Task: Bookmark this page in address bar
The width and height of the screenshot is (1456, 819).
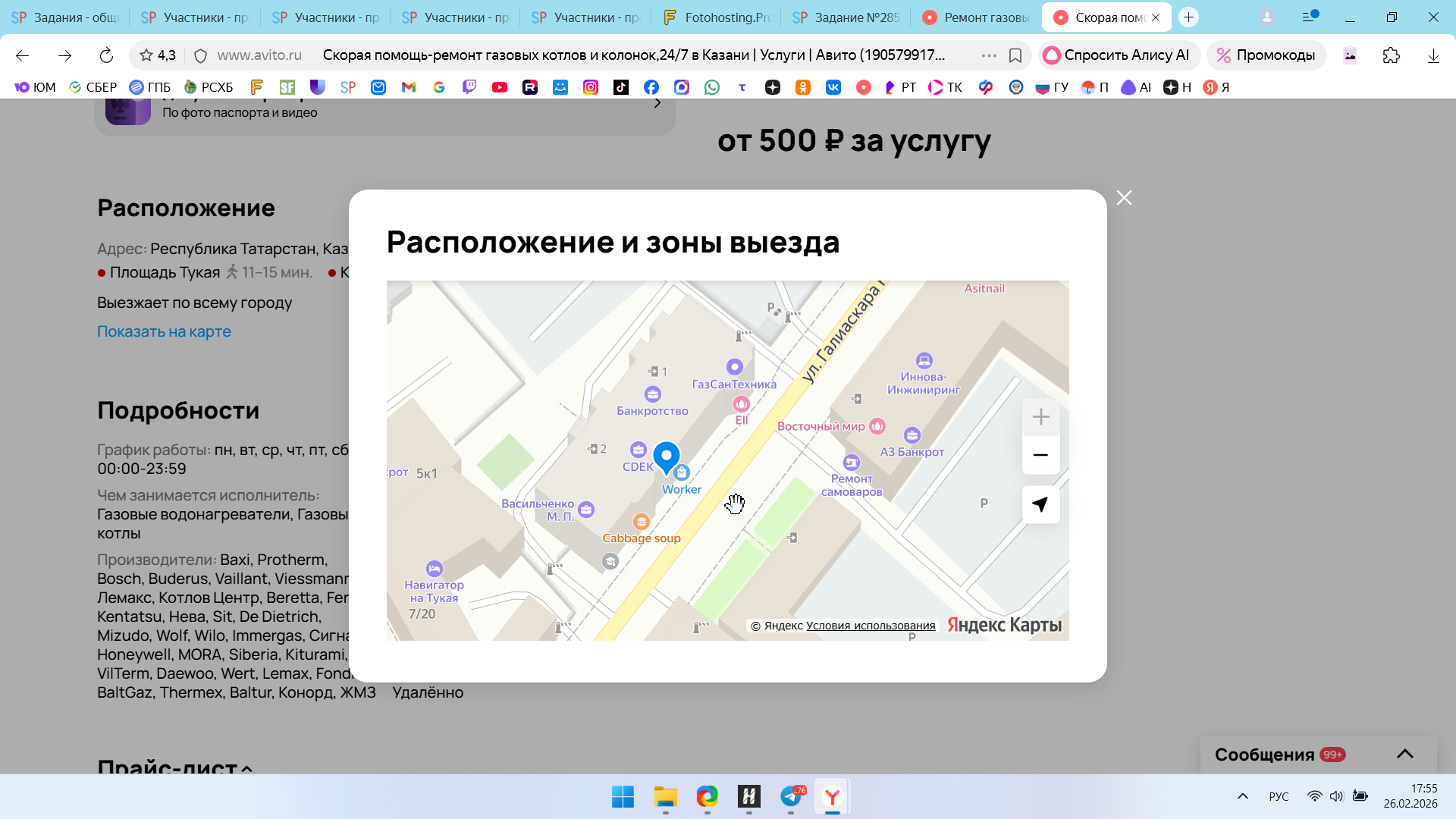Action: click(x=1015, y=55)
